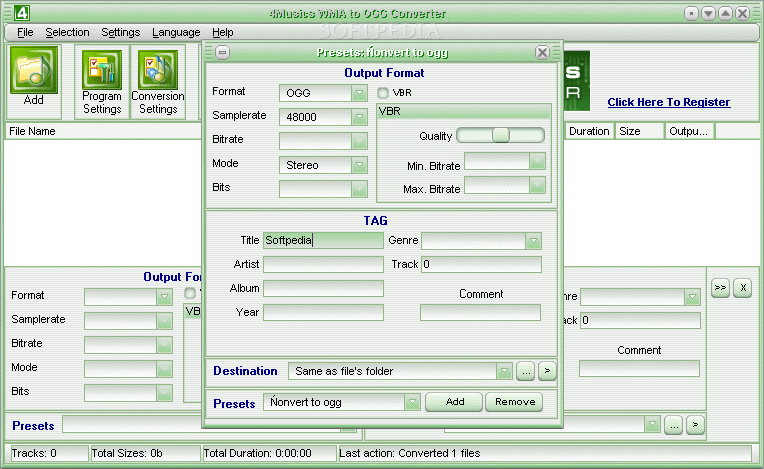Close the Presets dialog
This screenshot has height=469, width=764.
(x=542, y=52)
